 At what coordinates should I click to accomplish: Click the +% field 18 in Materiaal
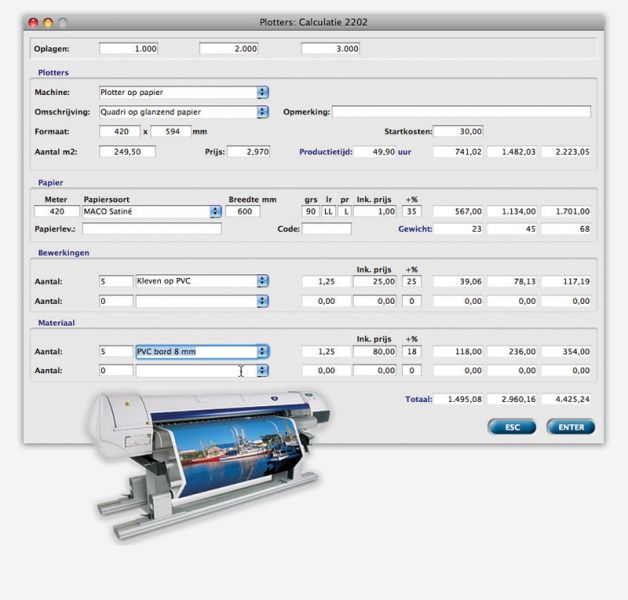pos(412,352)
